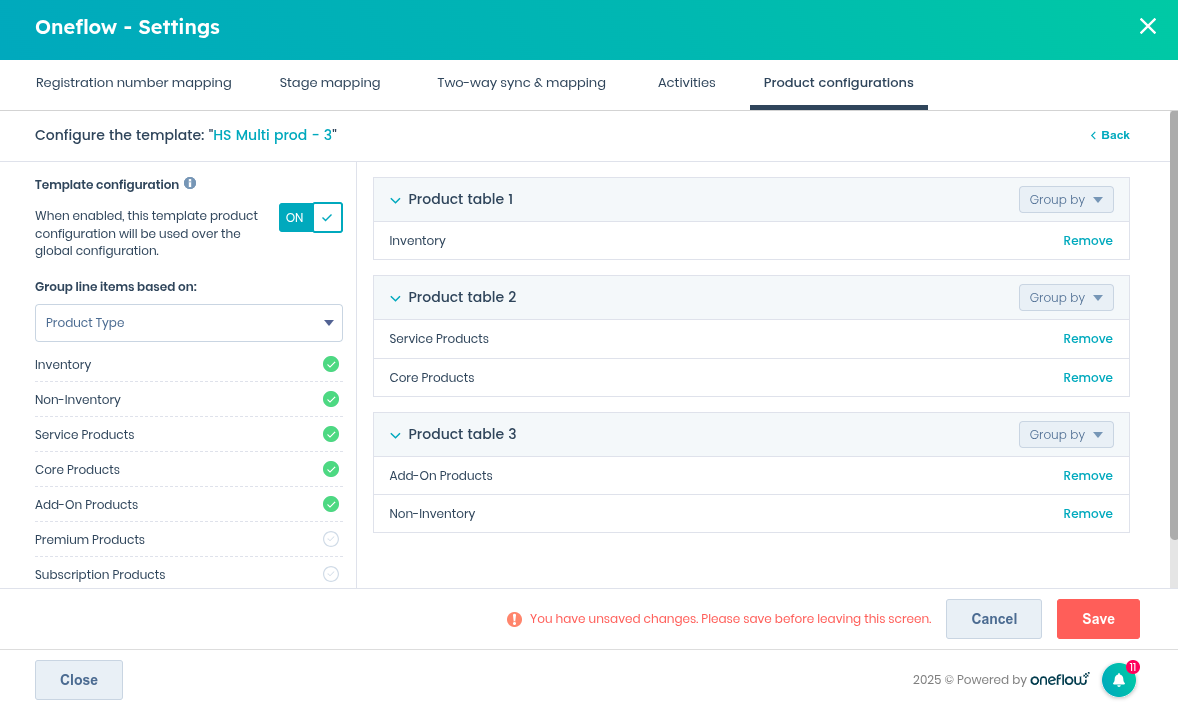1178x707 pixels.
Task: Collapse Product table 3 chevron
Action: [x=395, y=435]
